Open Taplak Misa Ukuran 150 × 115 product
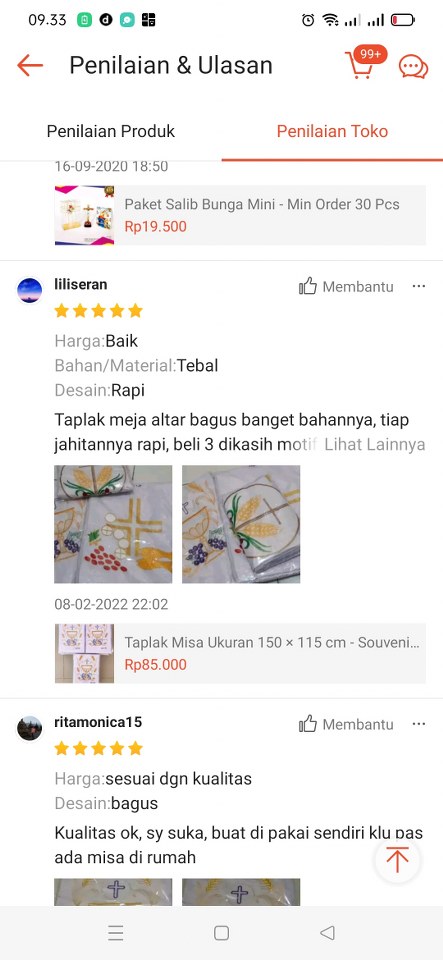Image resolution: width=443 pixels, height=960 pixels. [x=240, y=653]
